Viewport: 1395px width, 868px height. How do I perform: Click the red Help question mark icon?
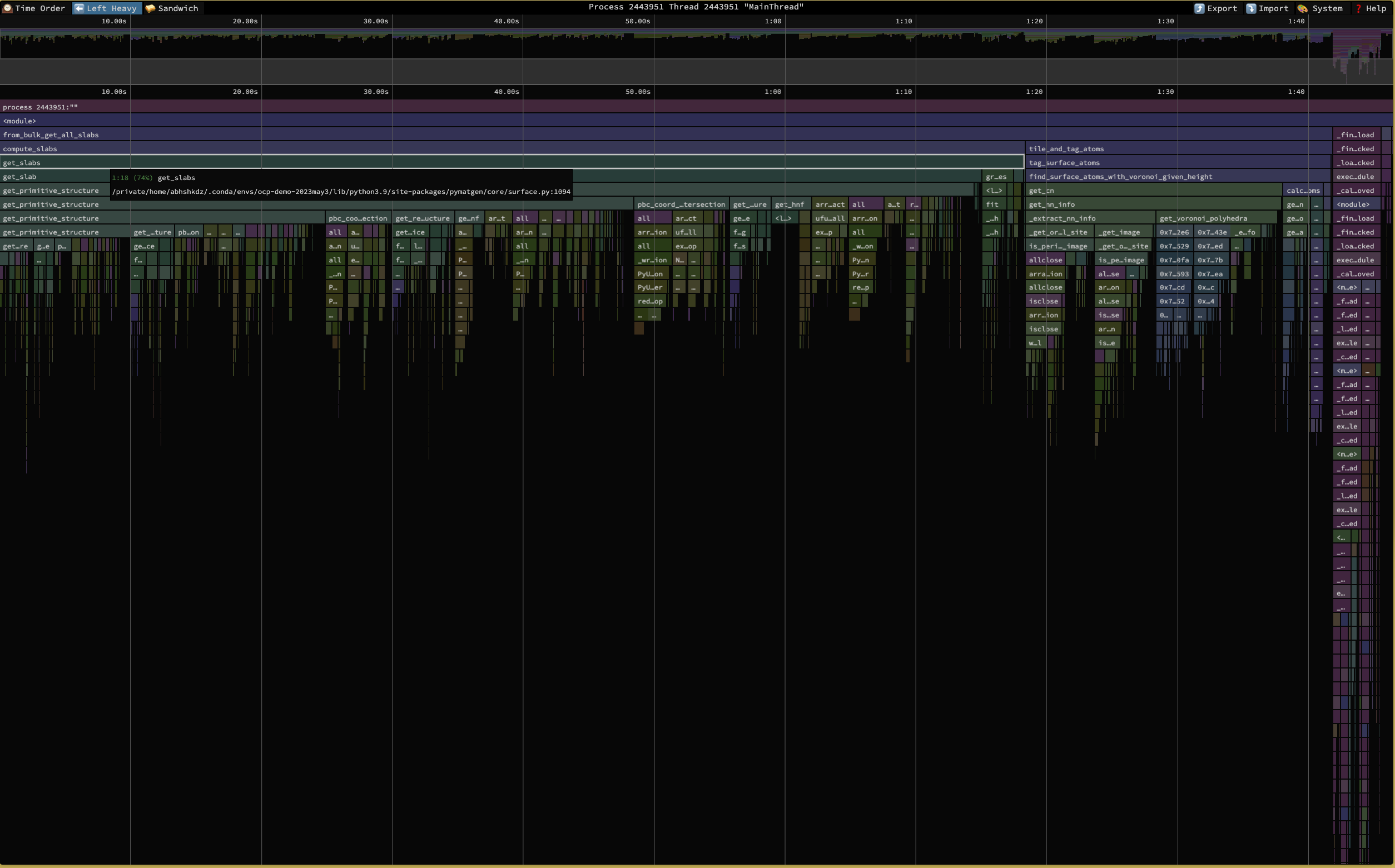1358,8
